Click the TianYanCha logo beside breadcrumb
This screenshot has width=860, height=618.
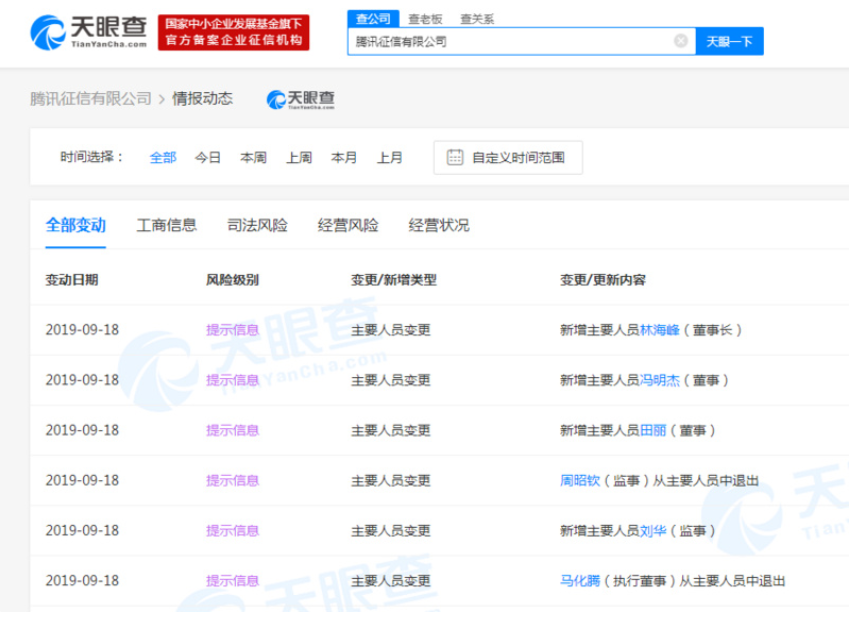coord(301,99)
